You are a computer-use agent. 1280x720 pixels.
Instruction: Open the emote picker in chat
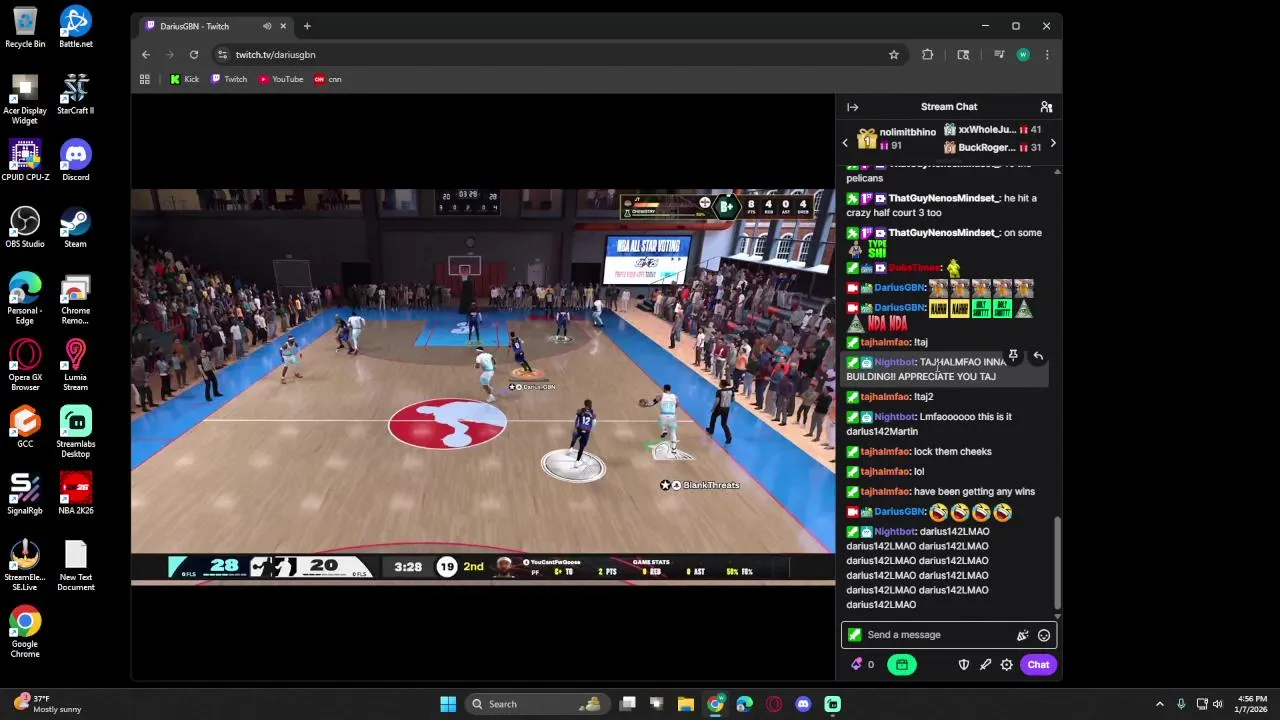pyautogui.click(x=1043, y=635)
